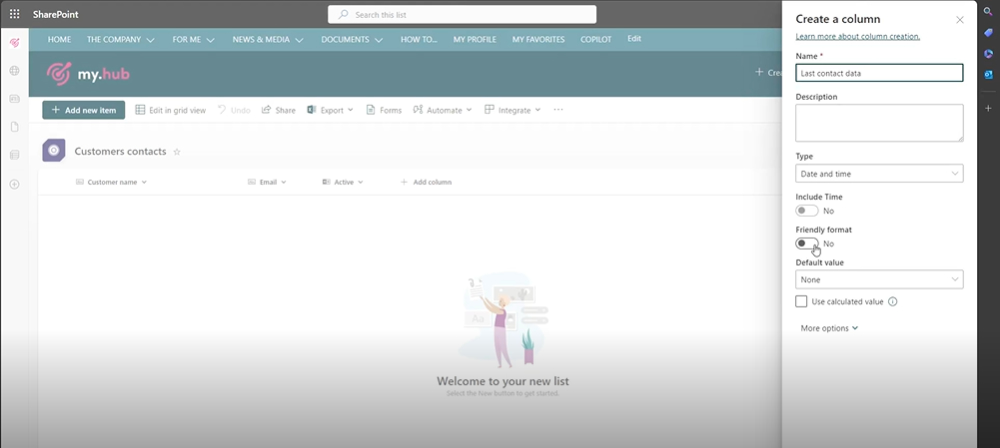Click the Add new item button

tap(84, 110)
